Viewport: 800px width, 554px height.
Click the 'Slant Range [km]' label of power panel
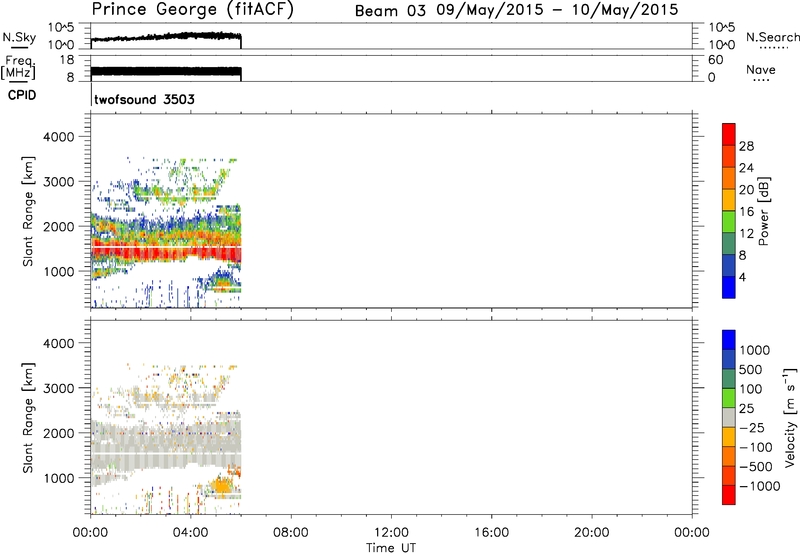pyautogui.click(x=28, y=211)
